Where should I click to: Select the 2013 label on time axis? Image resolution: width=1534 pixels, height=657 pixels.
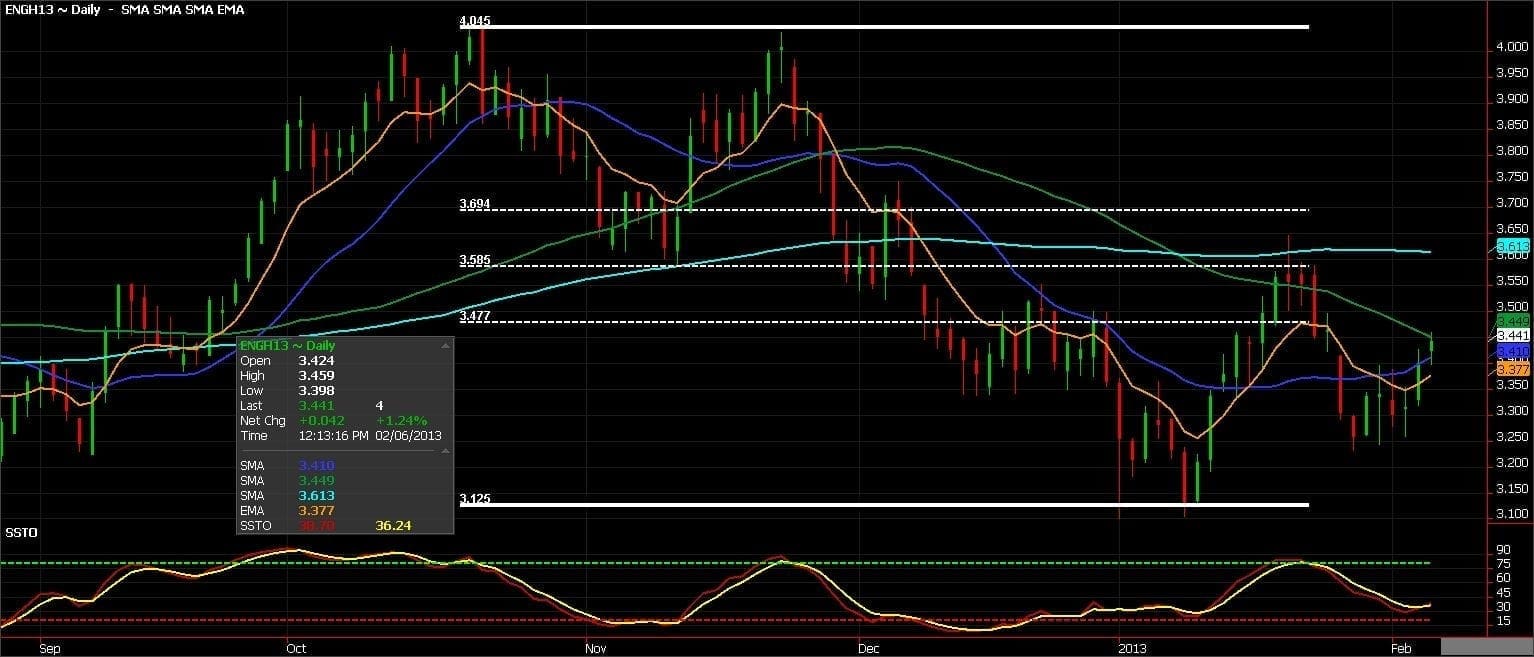tap(1133, 648)
